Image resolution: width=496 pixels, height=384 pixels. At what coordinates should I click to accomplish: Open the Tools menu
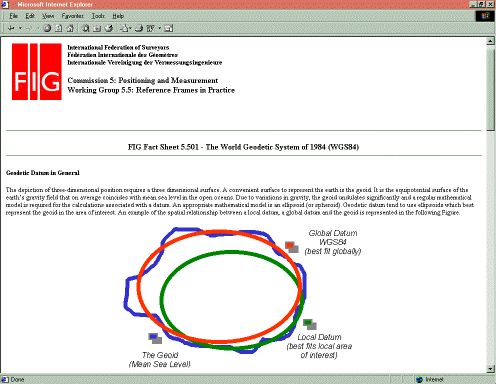point(98,16)
